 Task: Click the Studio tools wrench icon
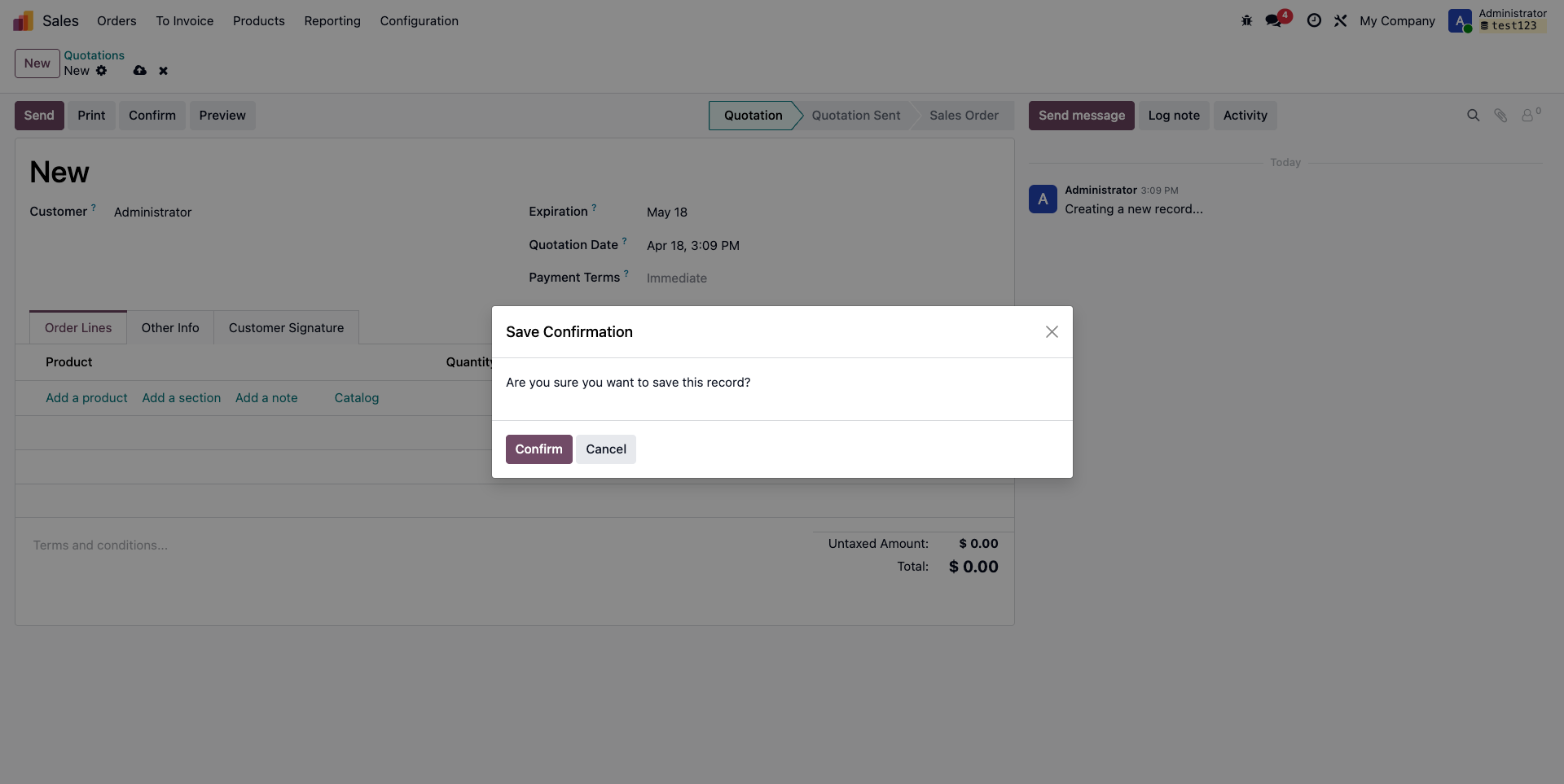click(x=1340, y=21)
